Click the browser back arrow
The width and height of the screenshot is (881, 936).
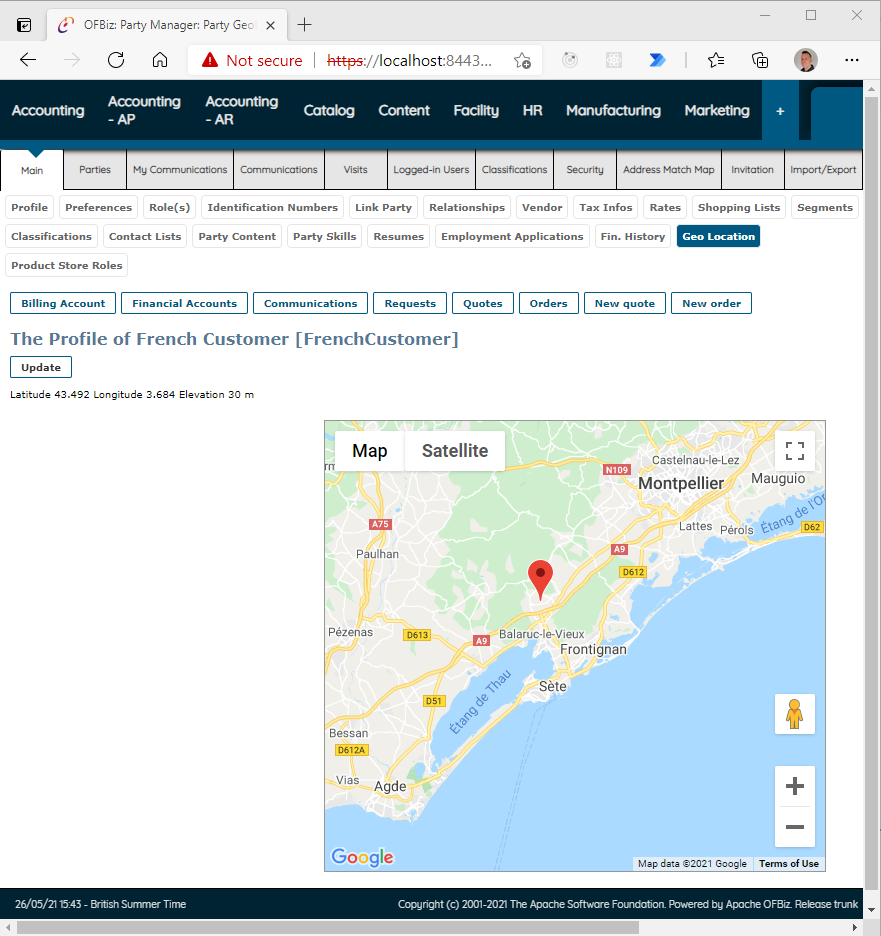pos(28,60)
